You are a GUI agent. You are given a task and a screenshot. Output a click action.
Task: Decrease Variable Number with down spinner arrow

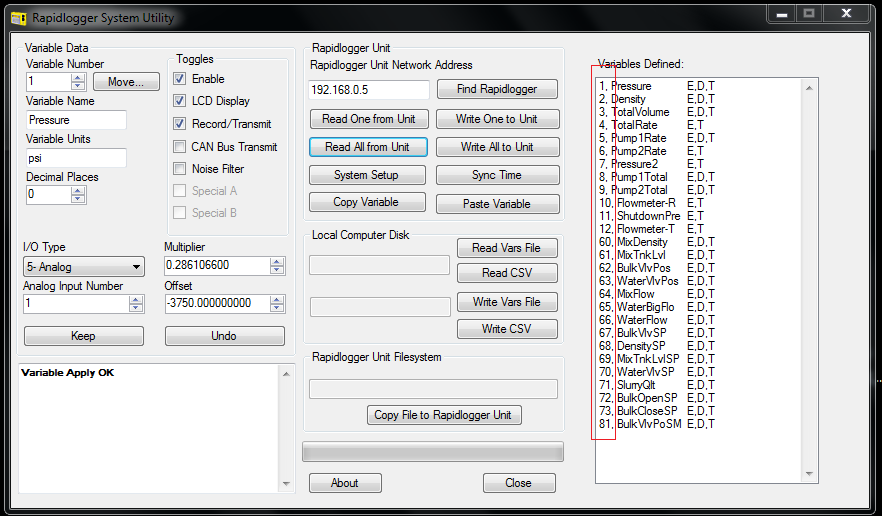pyautogui.click(x=78, y=86)
